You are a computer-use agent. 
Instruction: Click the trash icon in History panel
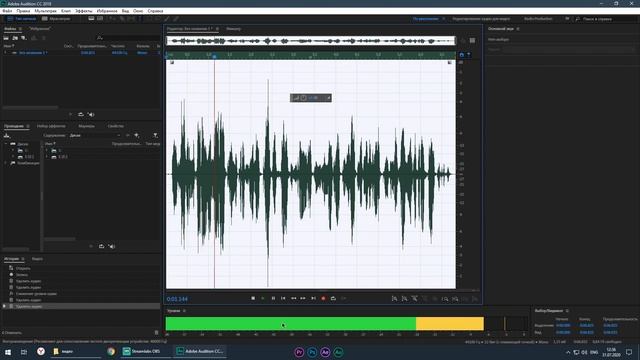(x=156, y=333)
